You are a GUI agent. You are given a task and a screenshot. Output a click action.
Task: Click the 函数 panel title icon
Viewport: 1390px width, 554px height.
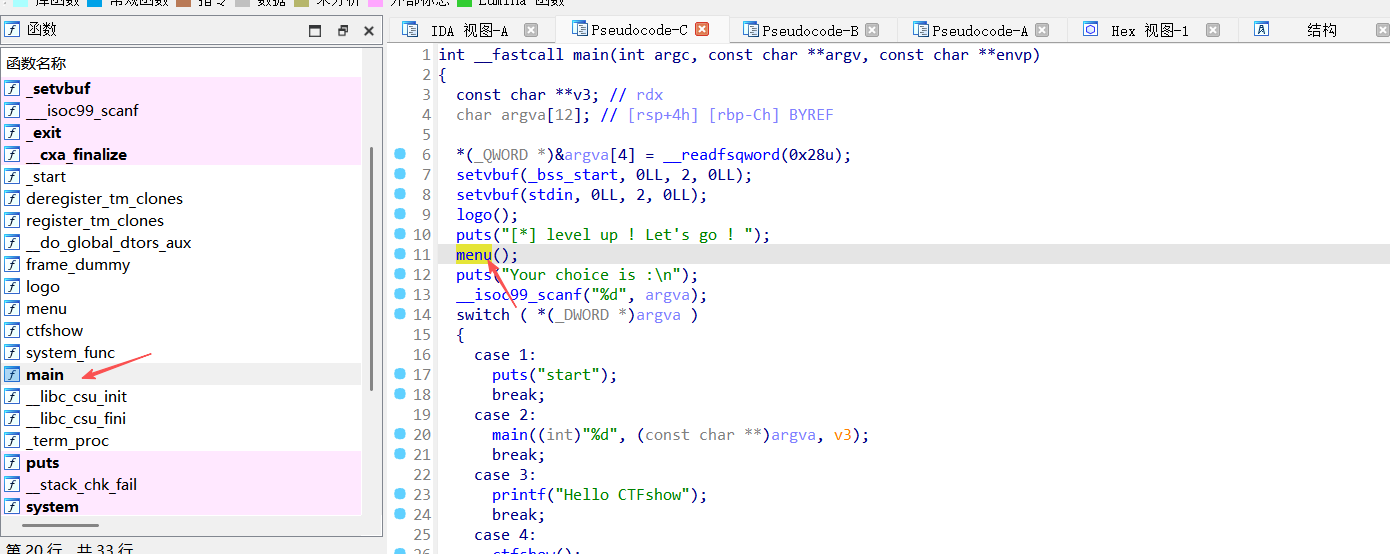[x=13, y=31]
